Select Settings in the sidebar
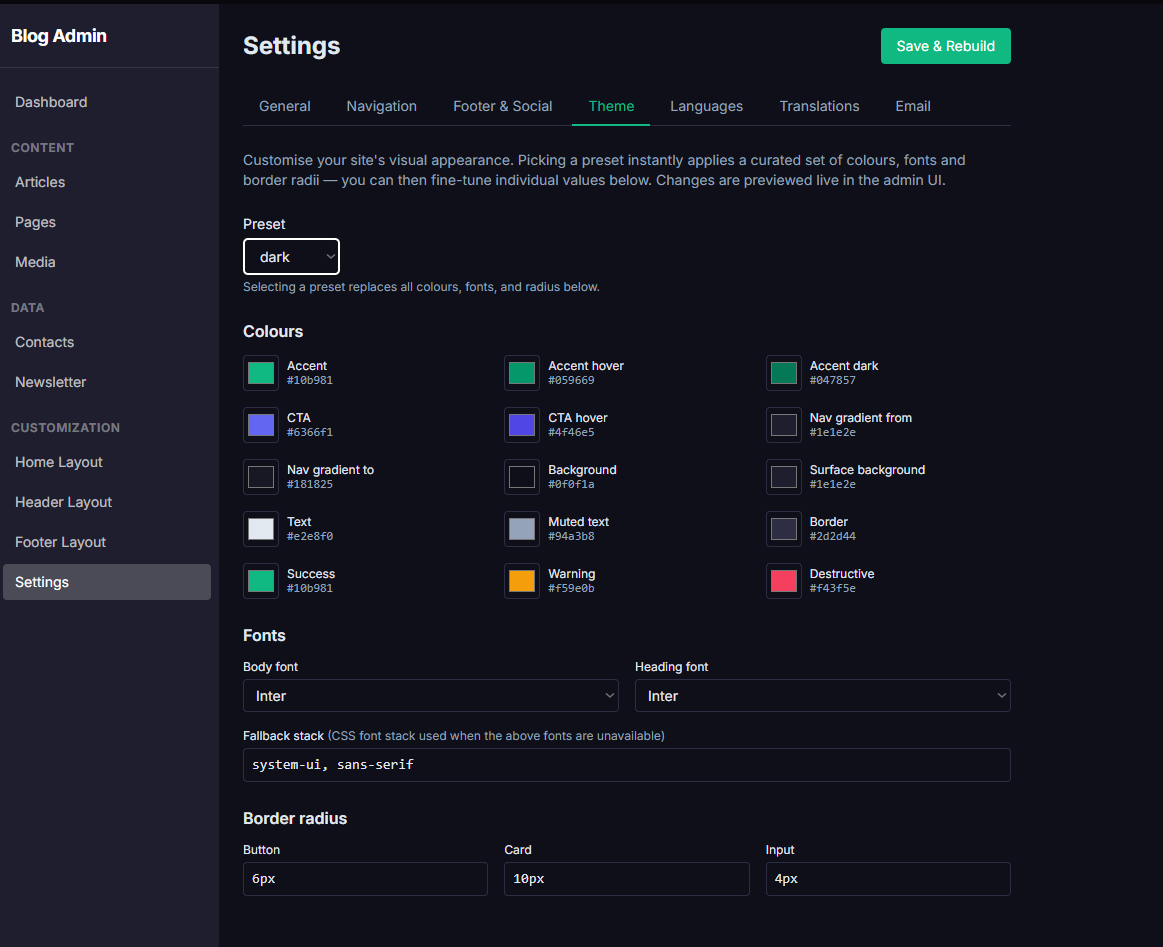Image resolution: width=1163 pixels, height=947 pixels. pos(107,582)
